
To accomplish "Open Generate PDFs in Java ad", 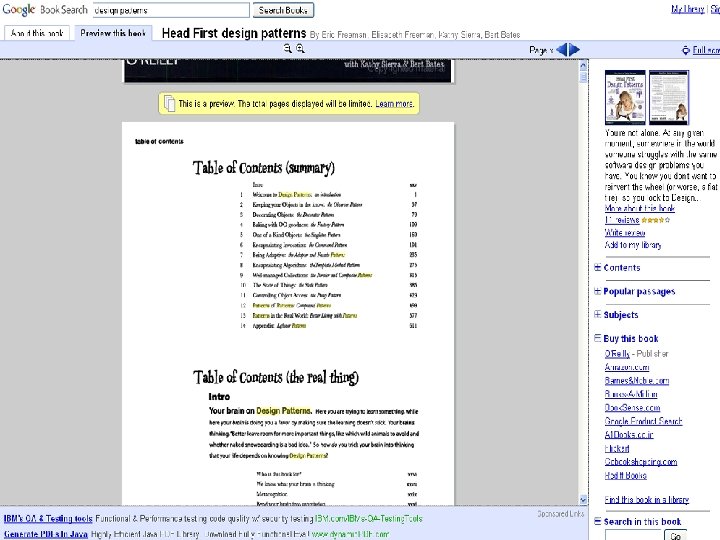I will (x=45, y=534).
